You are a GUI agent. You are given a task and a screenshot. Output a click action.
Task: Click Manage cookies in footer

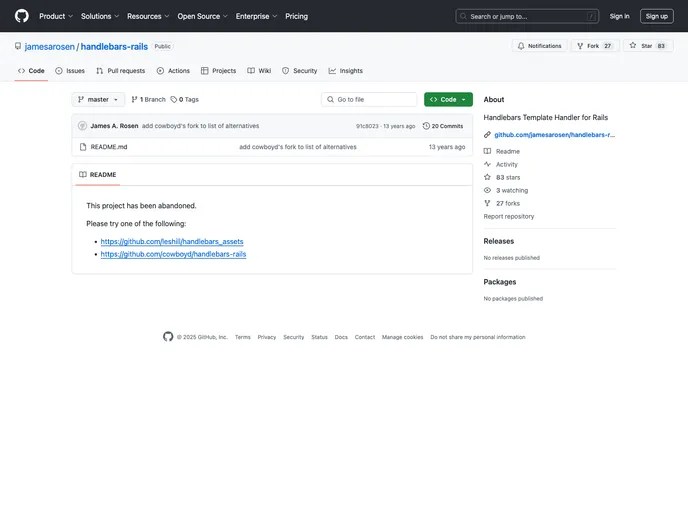pyautogui.click(x=402, y=337)
